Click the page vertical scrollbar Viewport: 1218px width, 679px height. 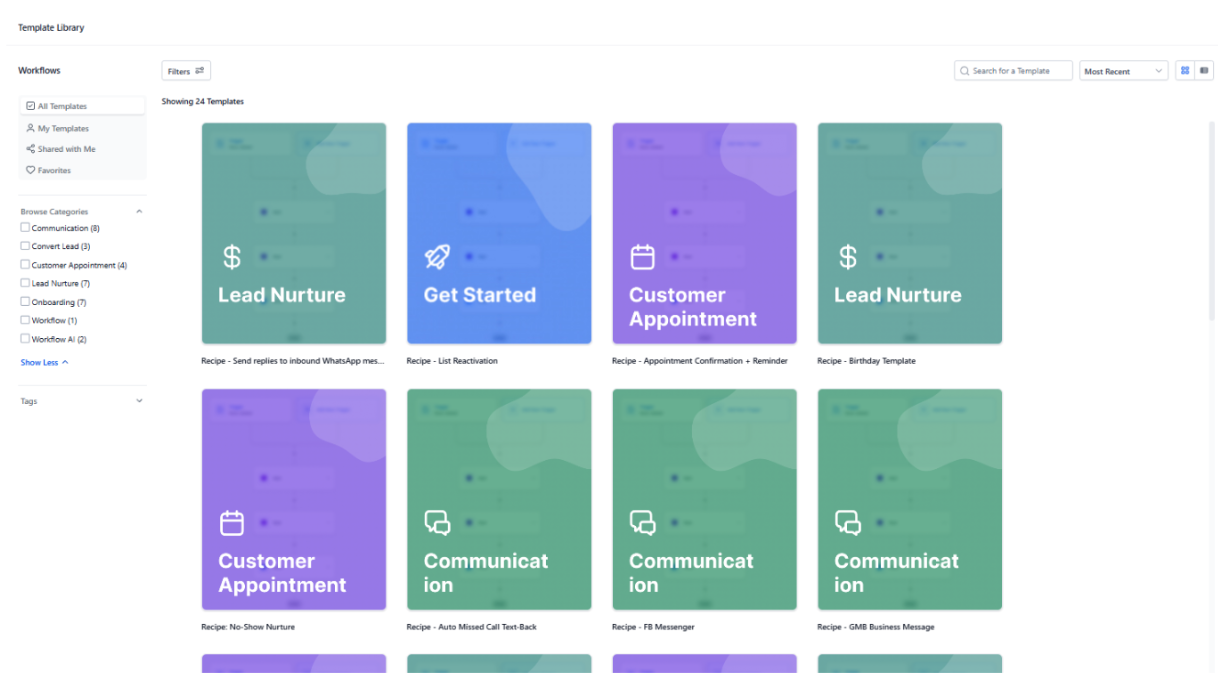tap(1212, 220)
